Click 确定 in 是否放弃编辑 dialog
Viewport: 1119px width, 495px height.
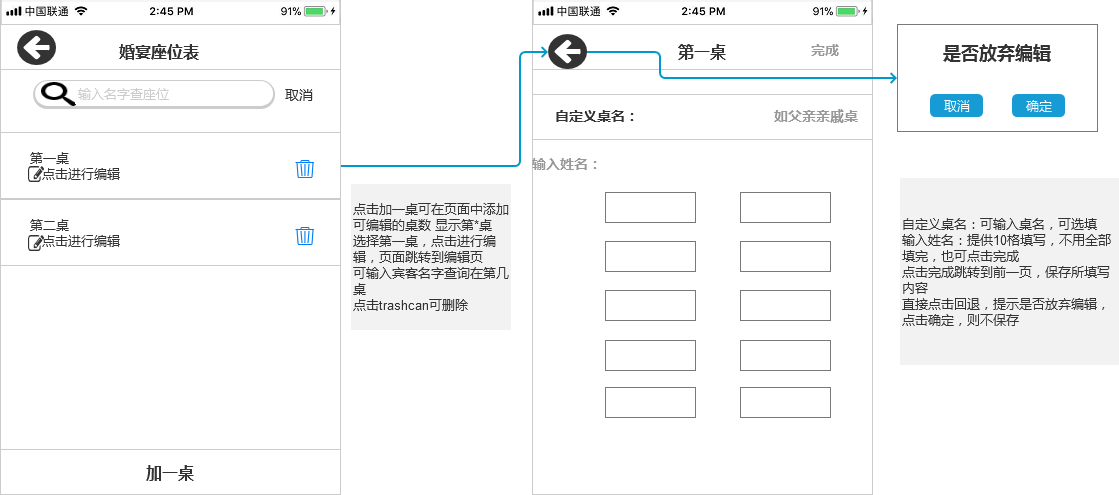pos(1038,106)
